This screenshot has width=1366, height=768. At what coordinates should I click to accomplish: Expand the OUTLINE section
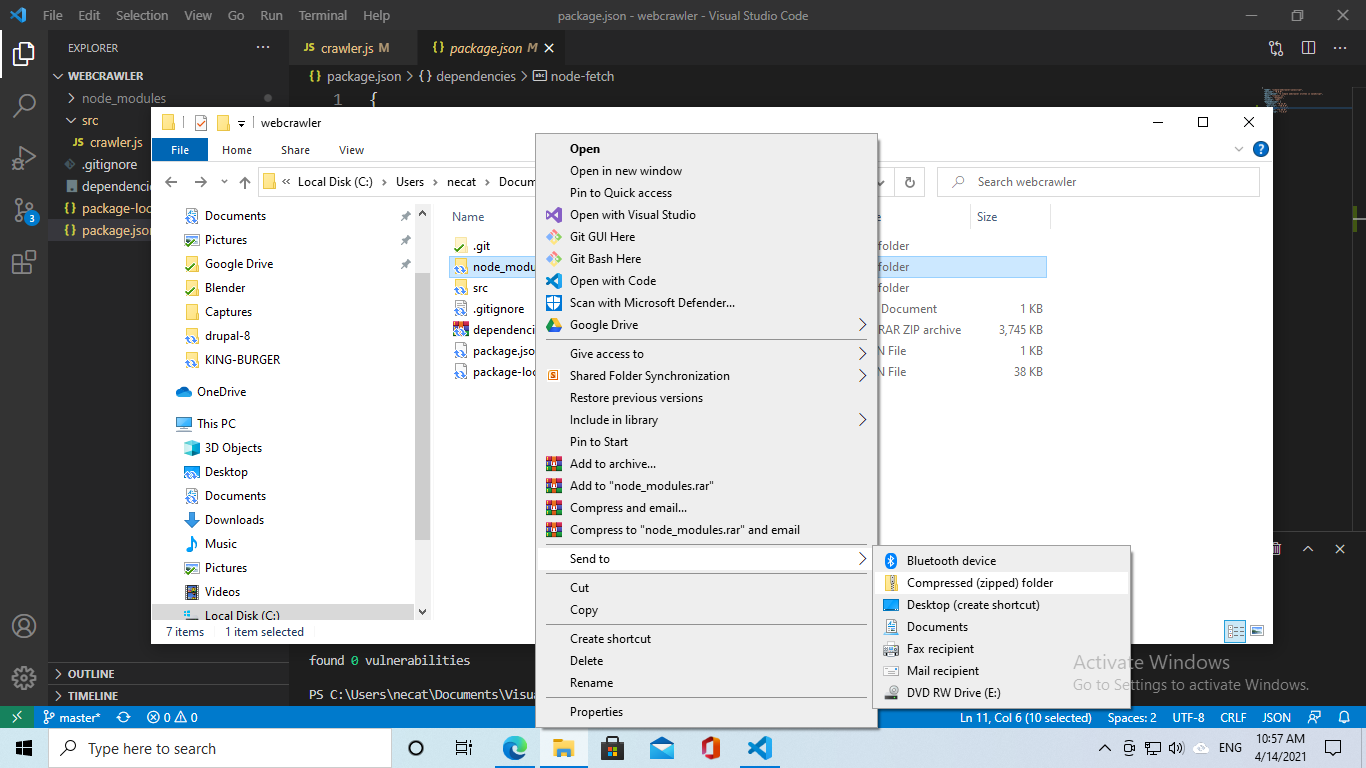(x=91, y=674)
